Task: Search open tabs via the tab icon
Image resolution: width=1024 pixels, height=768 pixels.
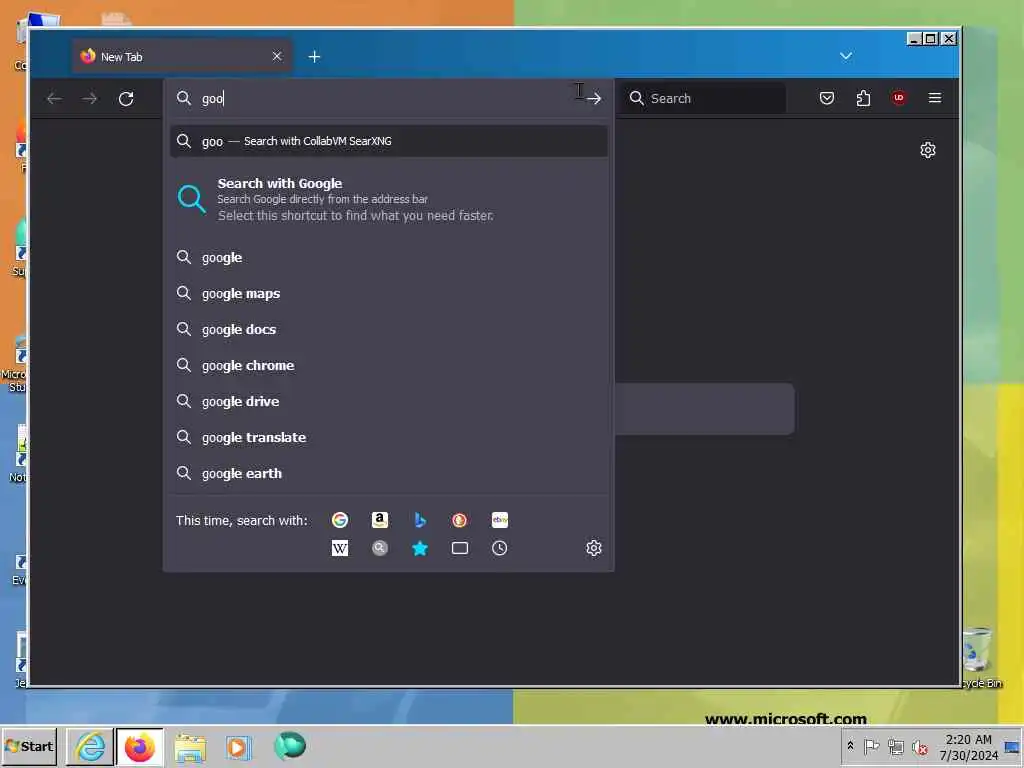Action: [460, 548]
